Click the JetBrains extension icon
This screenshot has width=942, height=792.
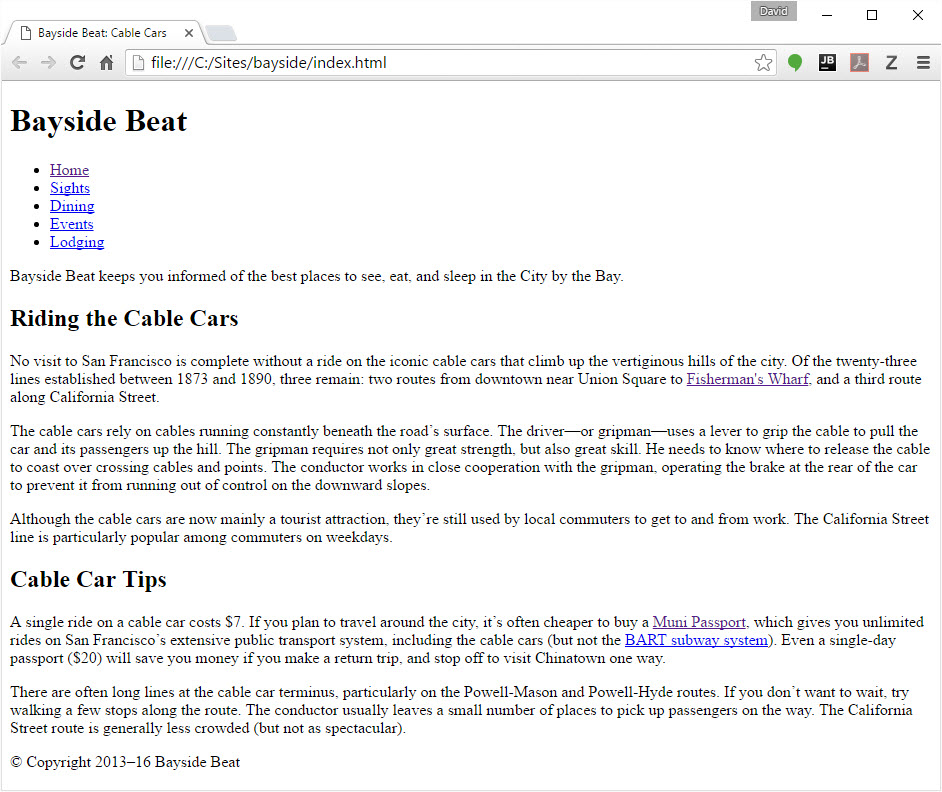coord(827,62)
